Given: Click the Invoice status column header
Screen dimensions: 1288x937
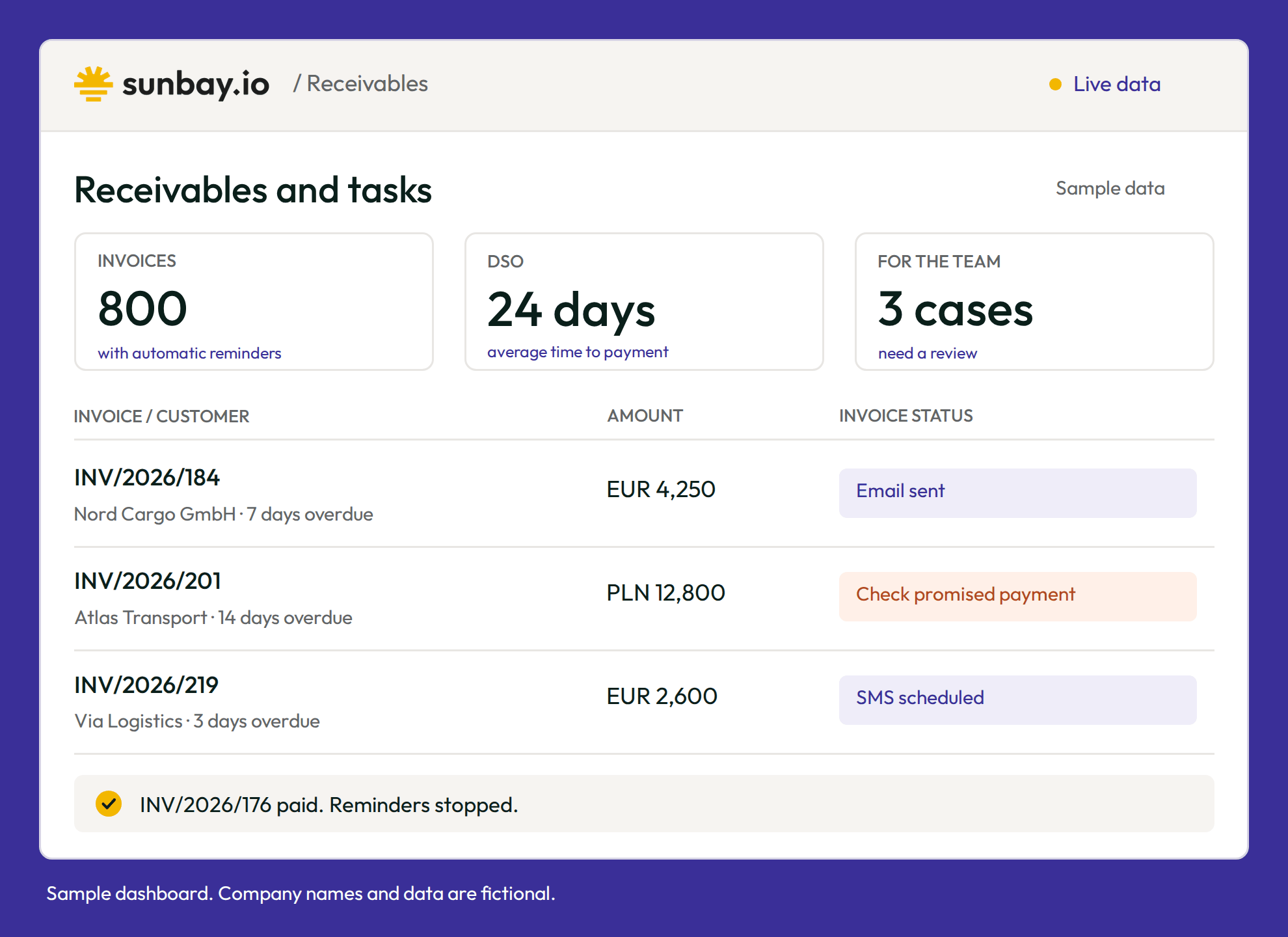Looking at the screenshot, I should tap(906, 416).
